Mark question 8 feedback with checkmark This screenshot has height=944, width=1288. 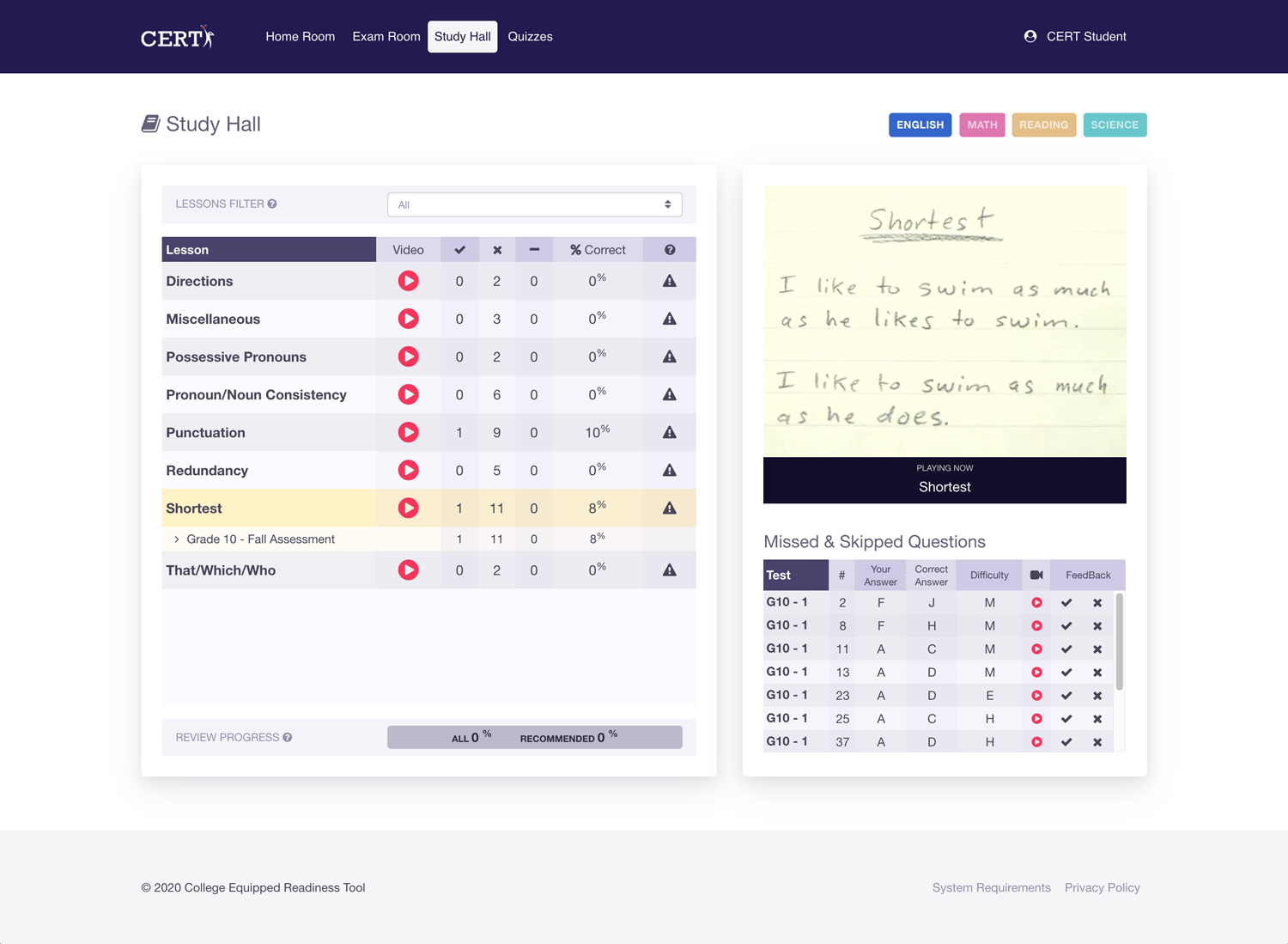click(x=1066, y=626)
